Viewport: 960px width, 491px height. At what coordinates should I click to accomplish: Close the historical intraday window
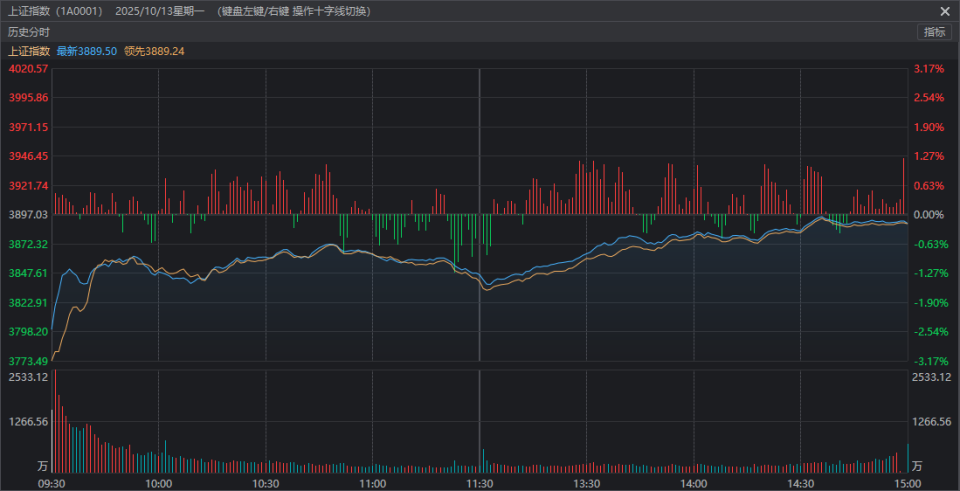945,11
